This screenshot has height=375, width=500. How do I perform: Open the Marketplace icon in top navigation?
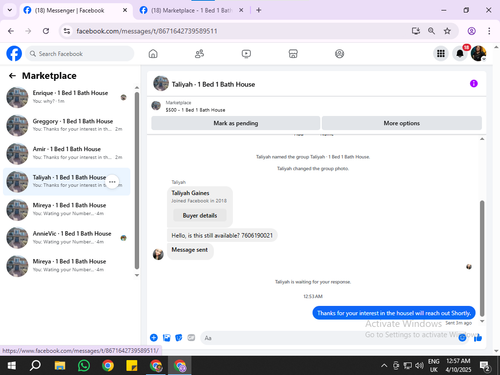pos(293,54)
